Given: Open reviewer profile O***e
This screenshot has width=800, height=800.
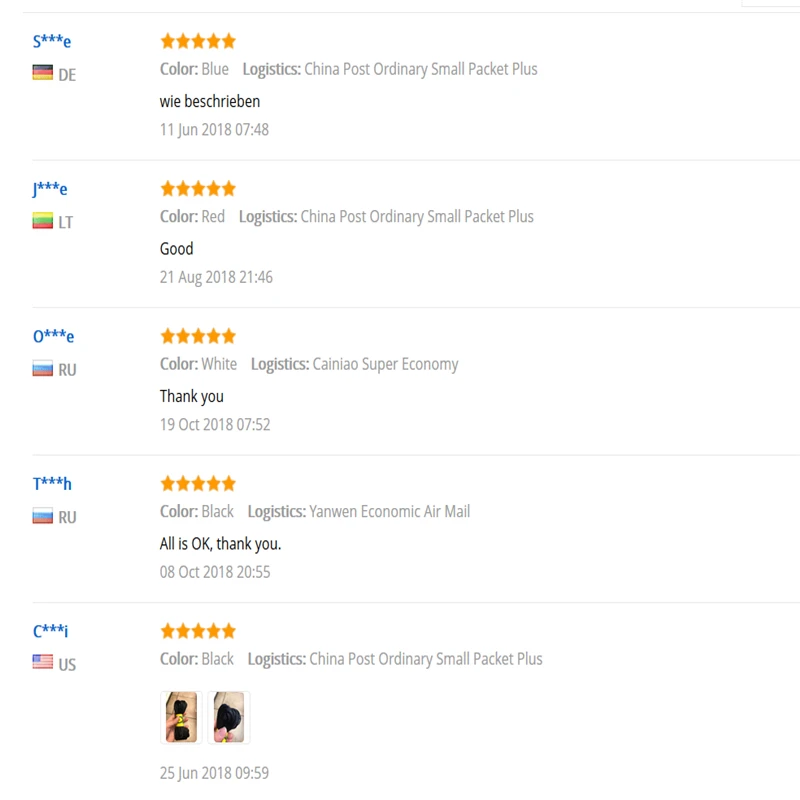Looking at the screenshot, I should click(53, 336).
